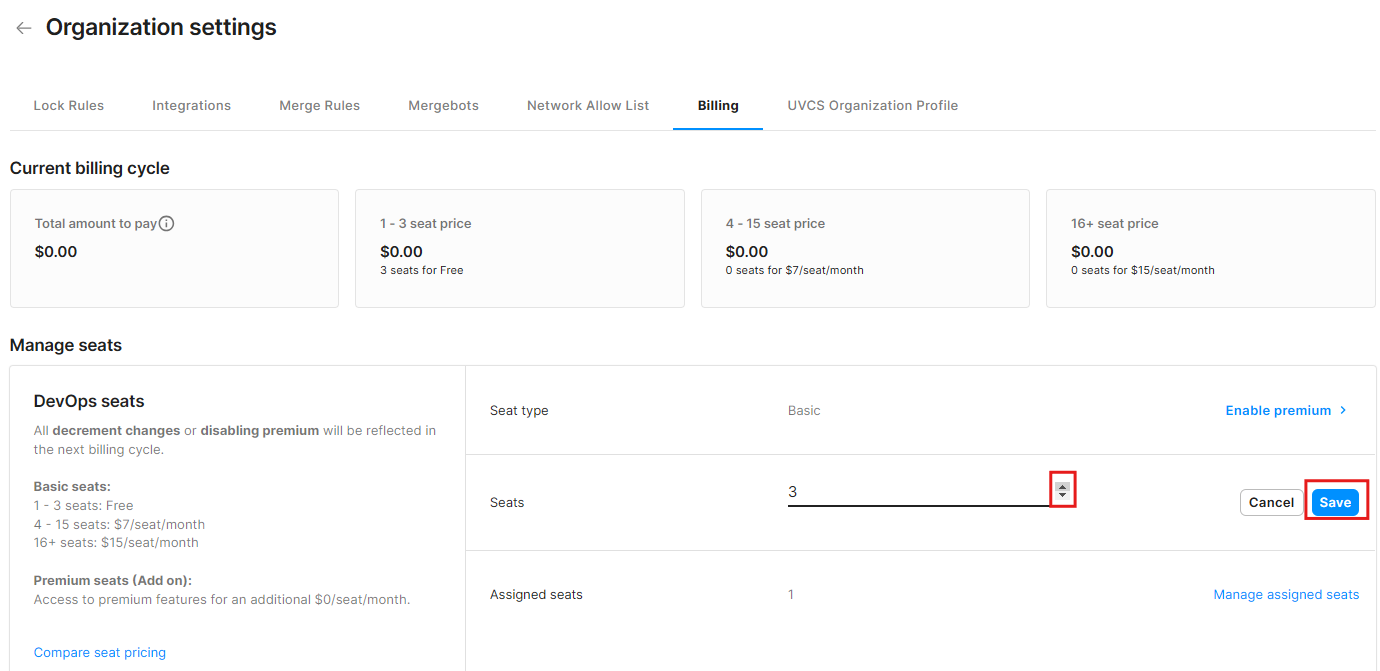Focus the Seats number input field
The image size is (1380, 671).
tap(915, 492)
